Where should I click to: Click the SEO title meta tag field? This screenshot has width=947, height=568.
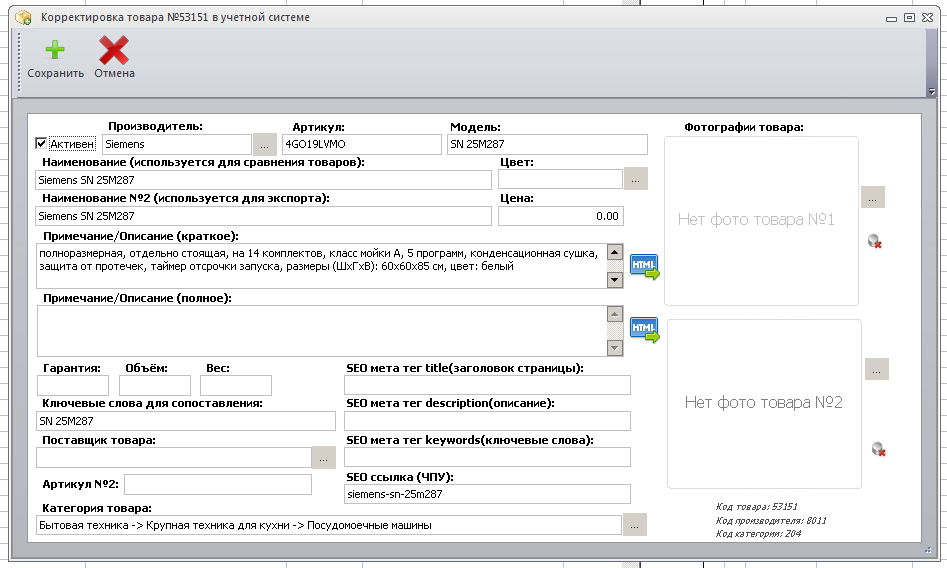(x=487, y=385)
